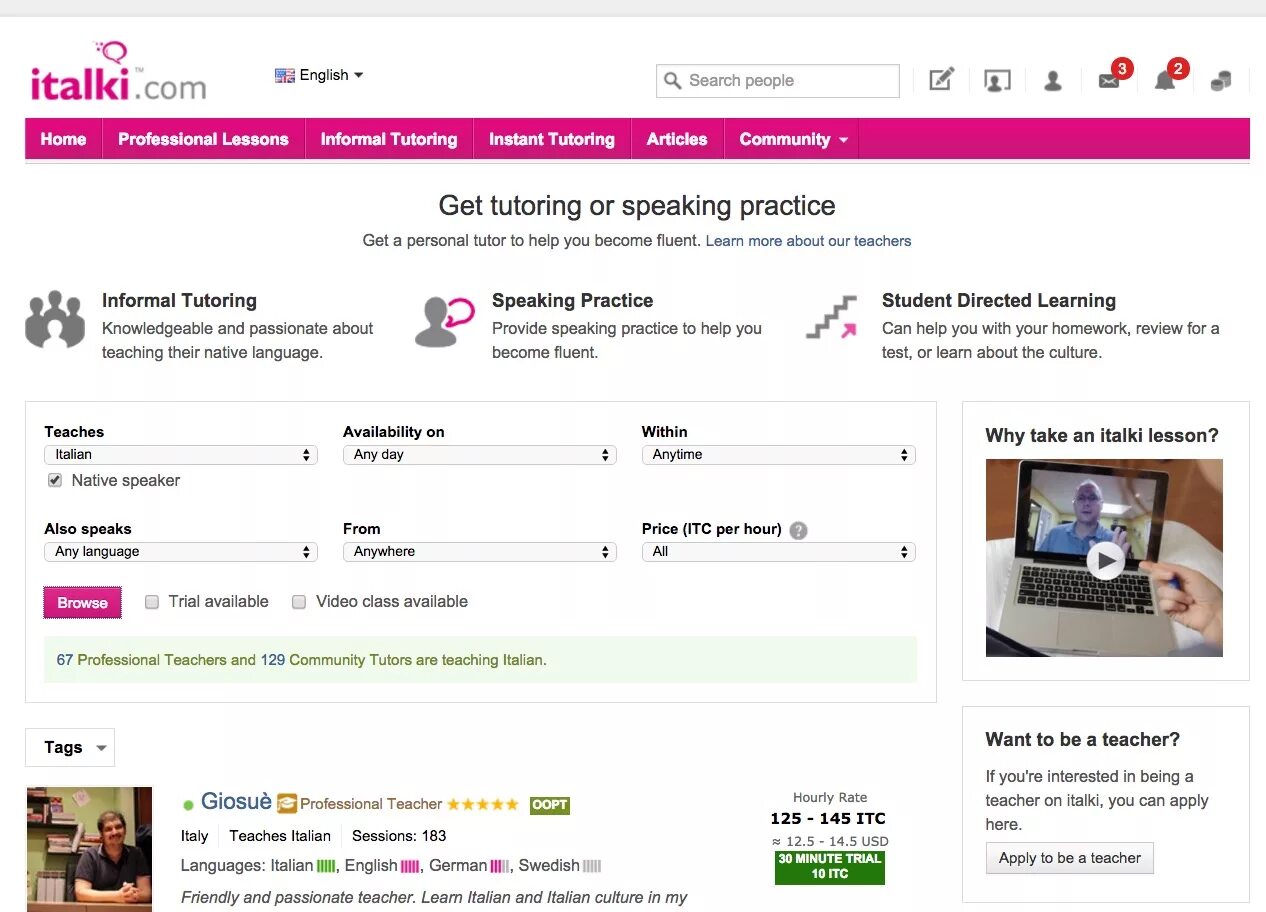Open the Also speaks Any language dropdown

(181, 552)
